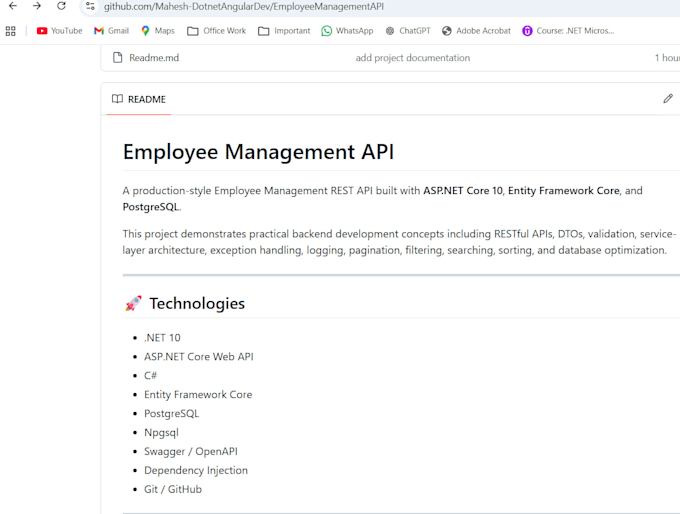This screenshot has width=680, height=514.
Task: Edit the README with the pencil icon
Action: pos(668,99)
